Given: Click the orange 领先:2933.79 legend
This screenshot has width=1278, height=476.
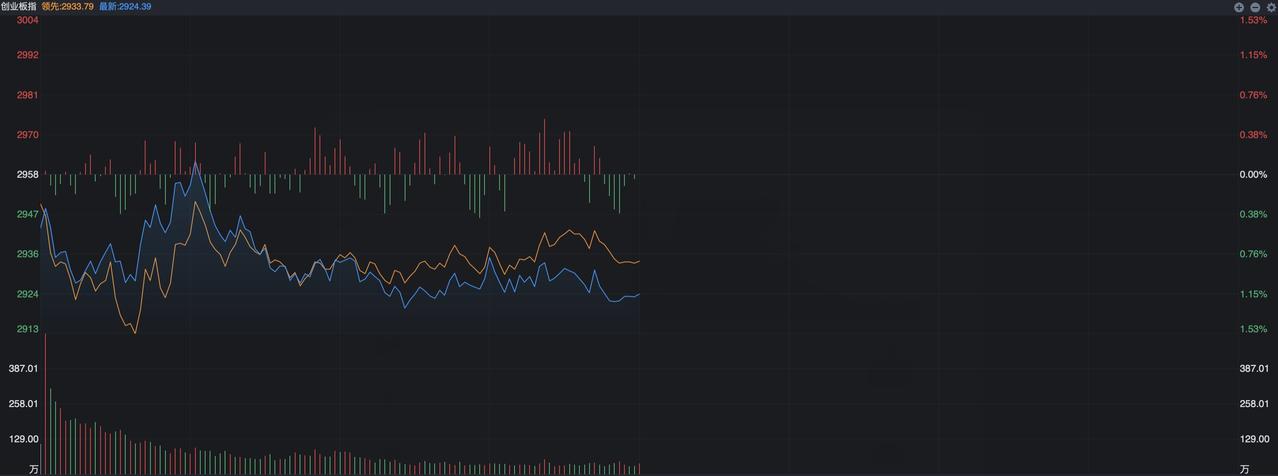Looking at the screenshot, I should coord(68,6).
